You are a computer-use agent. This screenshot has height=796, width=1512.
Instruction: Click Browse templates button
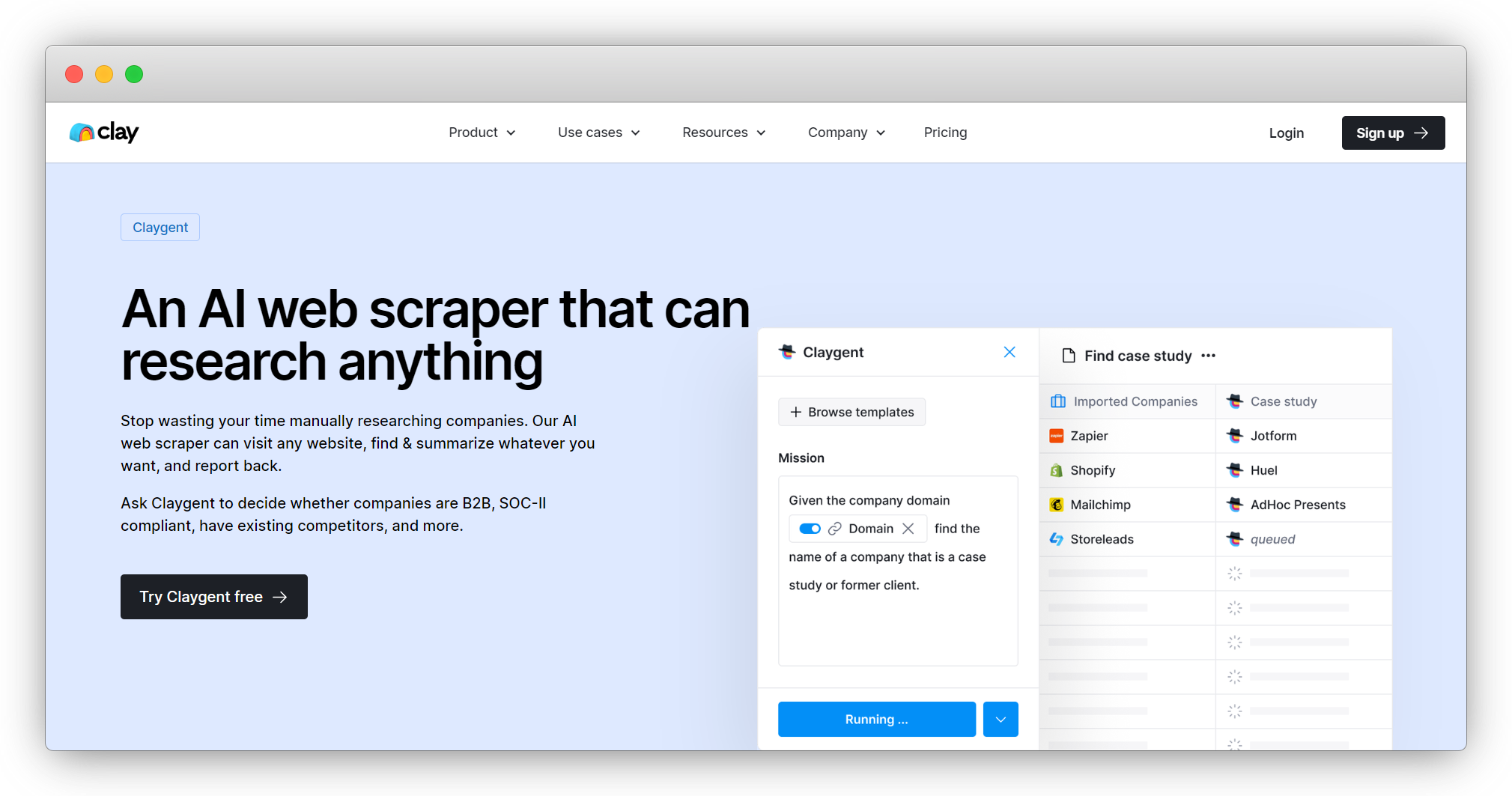pyautogui.click(x=852, y=412)
